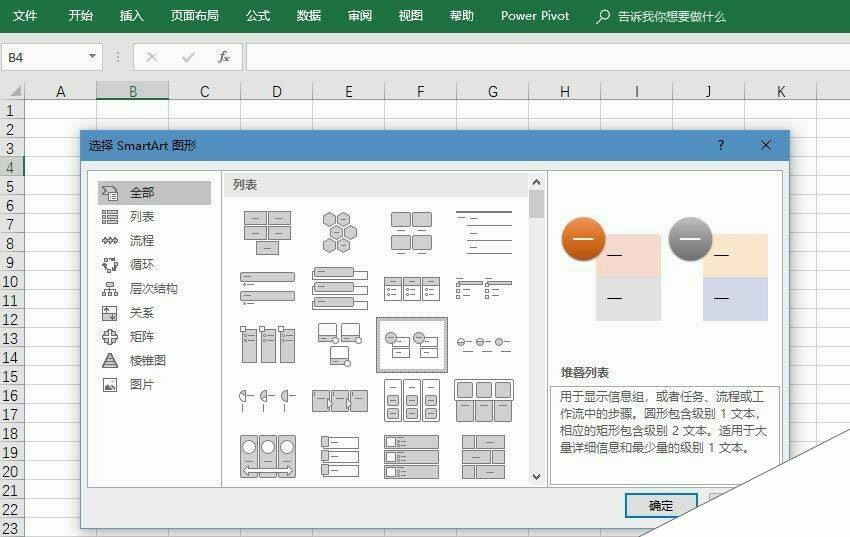Click the 列表 gallery section heading

tap(245, 184)
